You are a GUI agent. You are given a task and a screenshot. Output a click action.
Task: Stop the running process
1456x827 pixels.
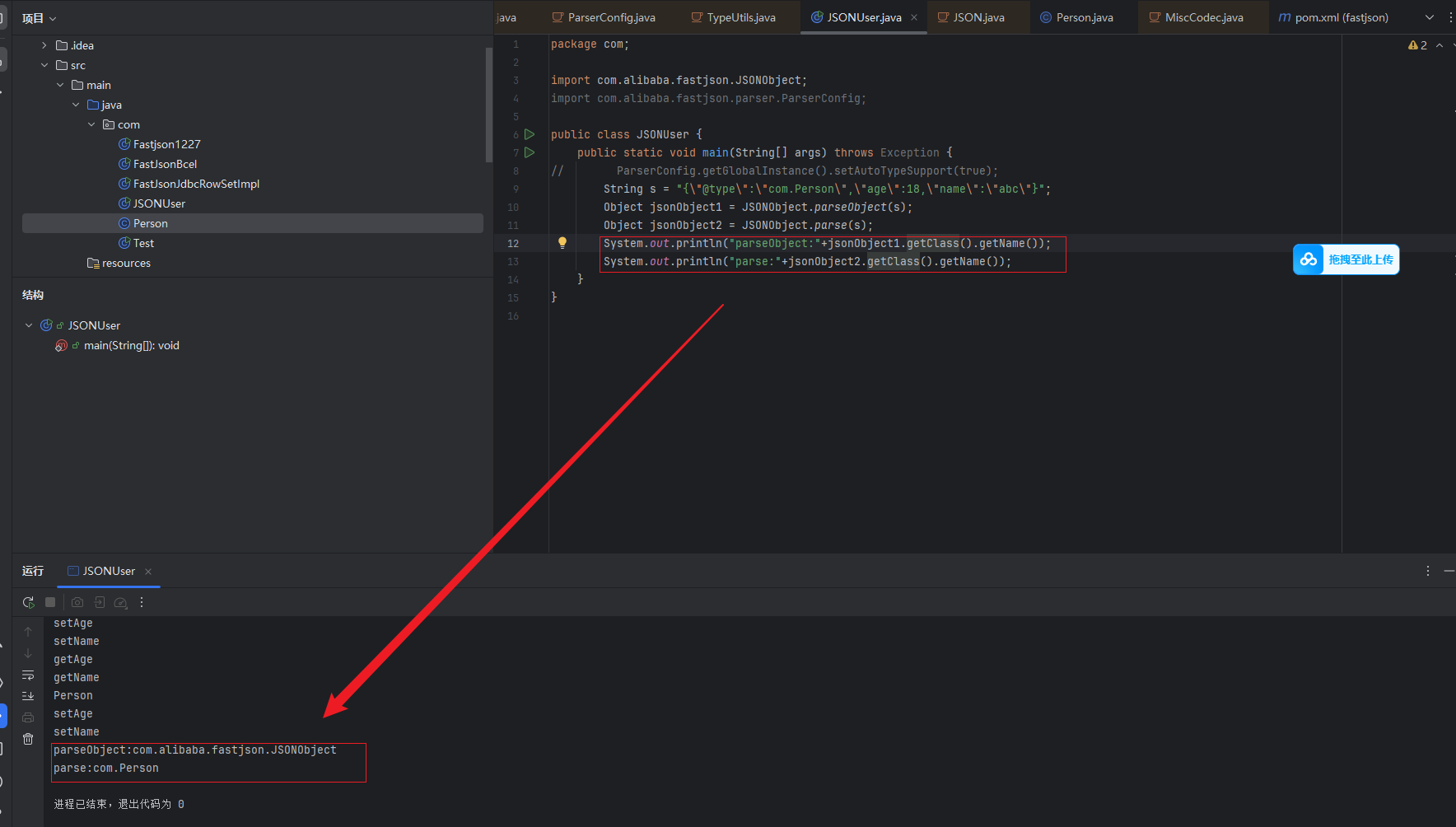50,602
